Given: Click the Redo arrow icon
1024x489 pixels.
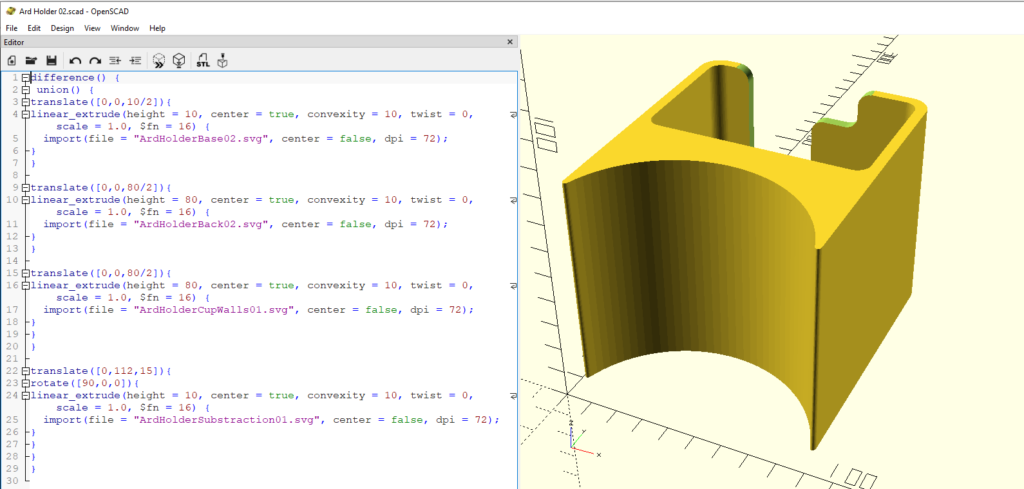Looking at the screenshot, I should click(95, 61).
